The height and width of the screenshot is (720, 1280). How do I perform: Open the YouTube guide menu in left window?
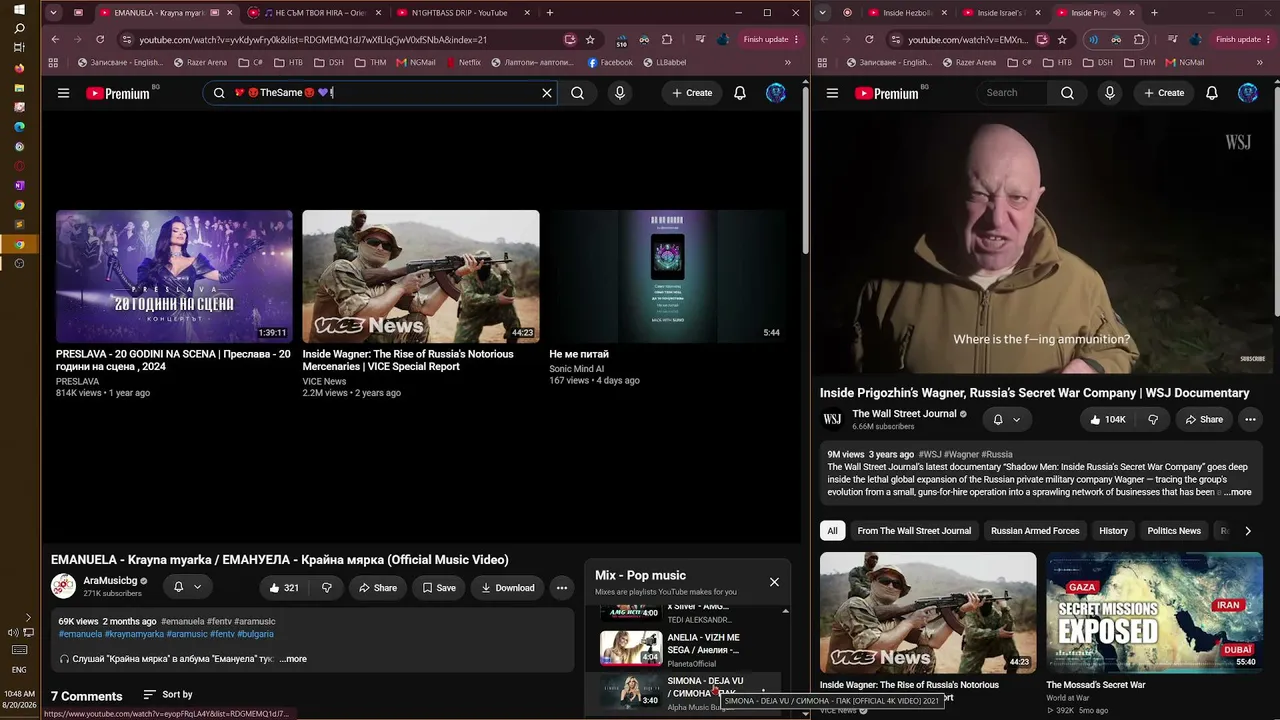click(63, 93)
